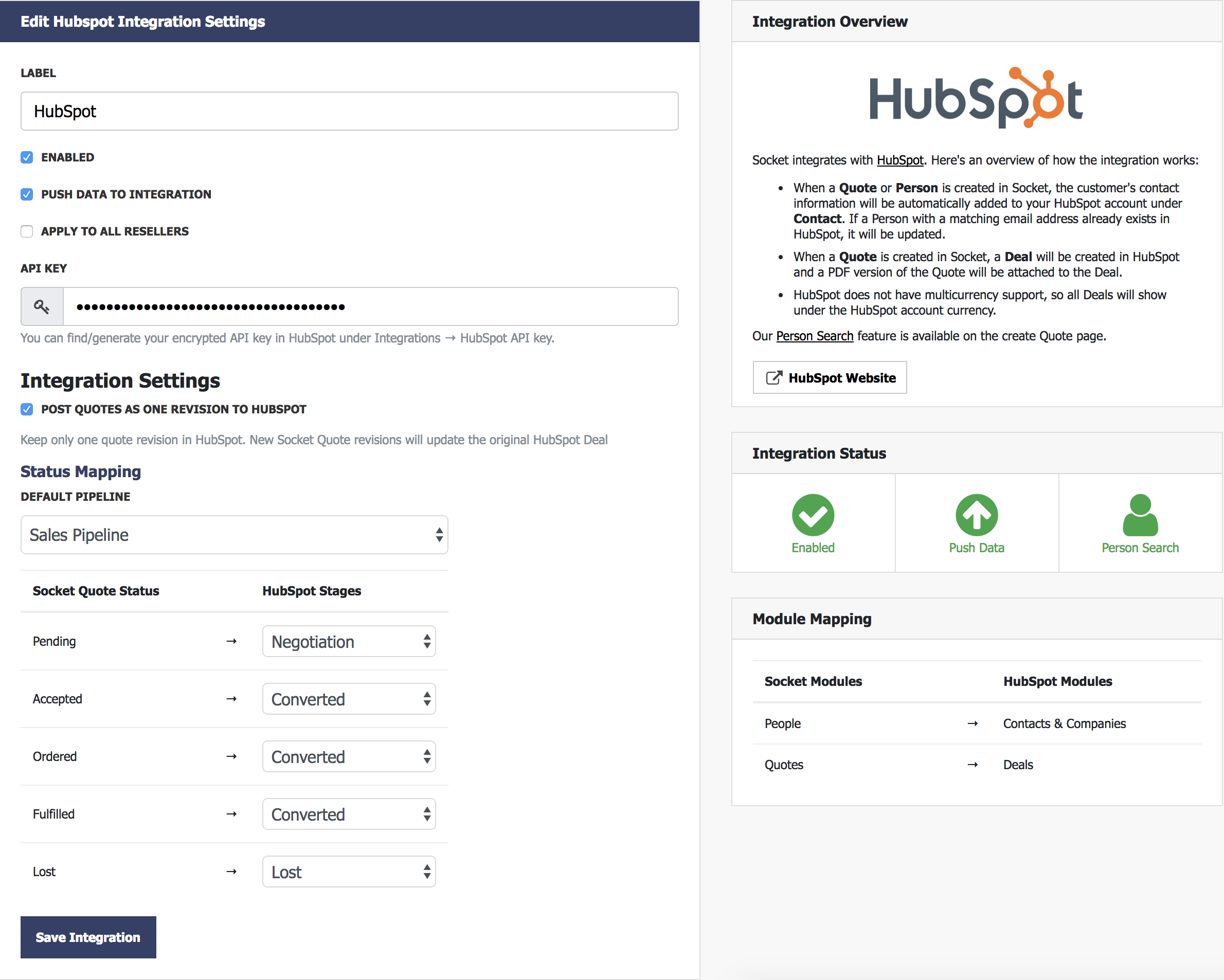1224x980 pixels.
Task: Click the Integration Settings heading
Action: pyautogui.click(x=120, y=380)
